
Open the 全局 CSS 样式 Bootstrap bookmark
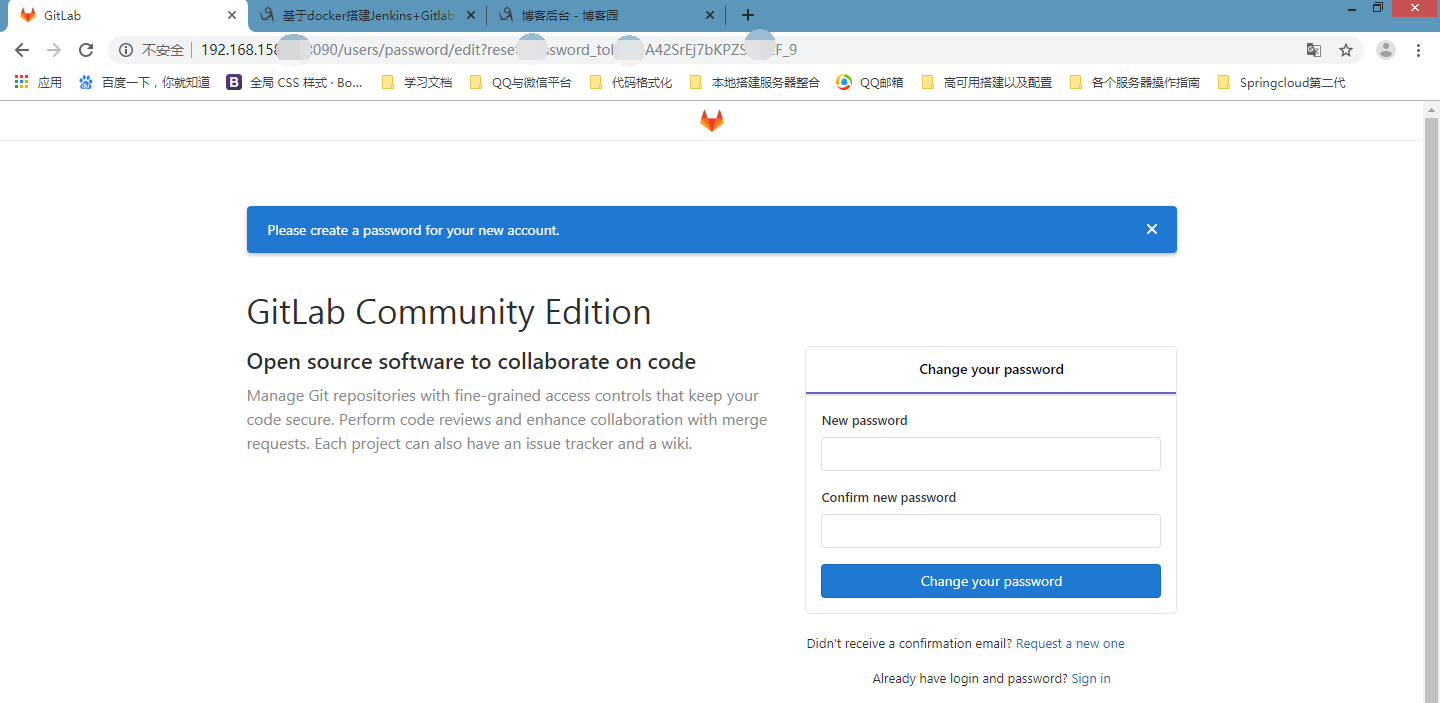pyautogui.click(x=295, y=82)
